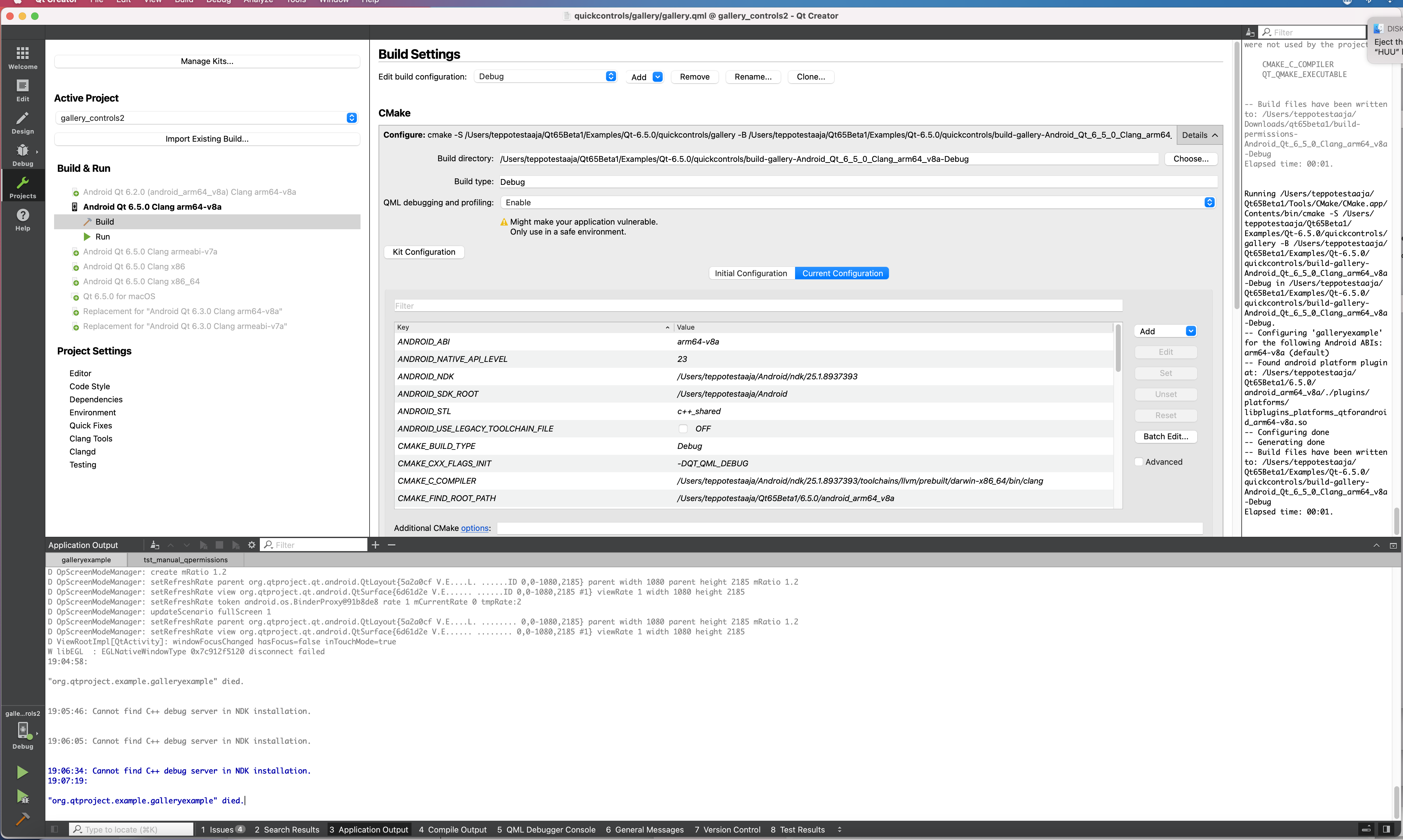Open Compile Output pane

(x=452, y=830)
